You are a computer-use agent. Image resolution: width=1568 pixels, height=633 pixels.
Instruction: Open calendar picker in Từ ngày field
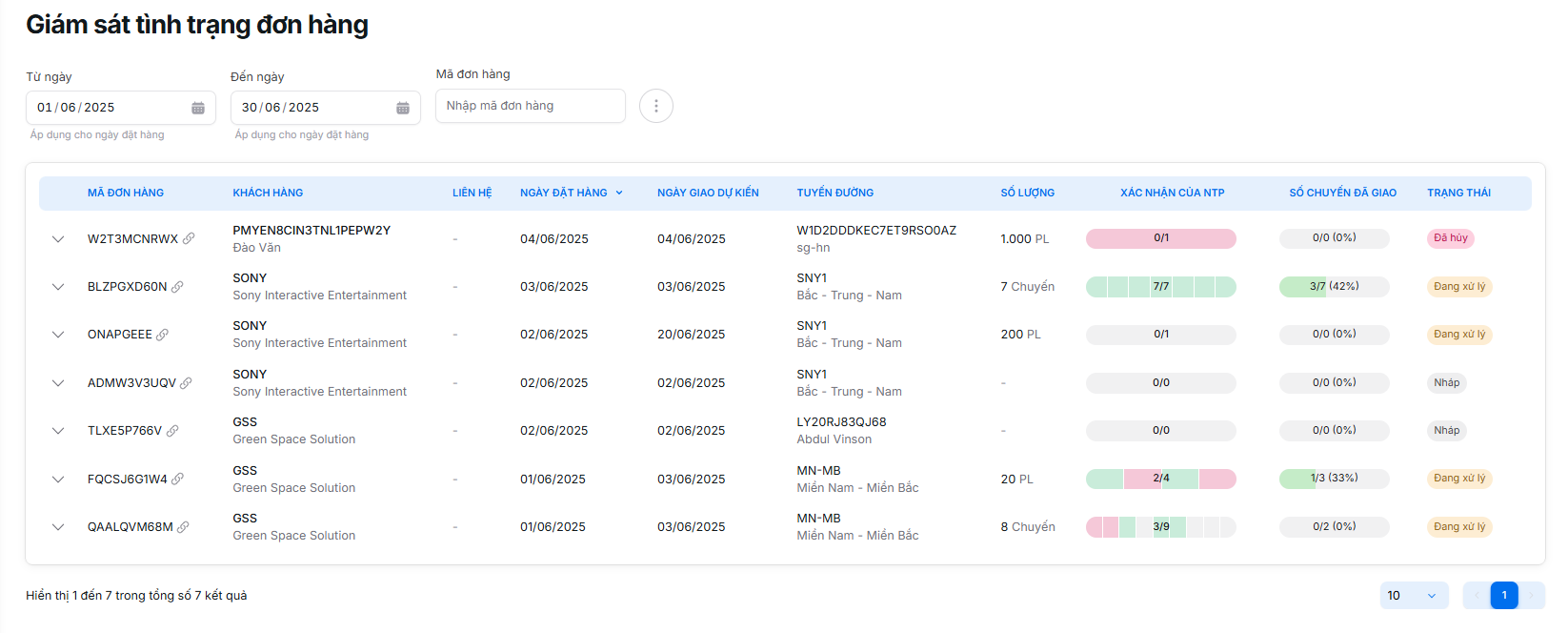tap(198, 108)
